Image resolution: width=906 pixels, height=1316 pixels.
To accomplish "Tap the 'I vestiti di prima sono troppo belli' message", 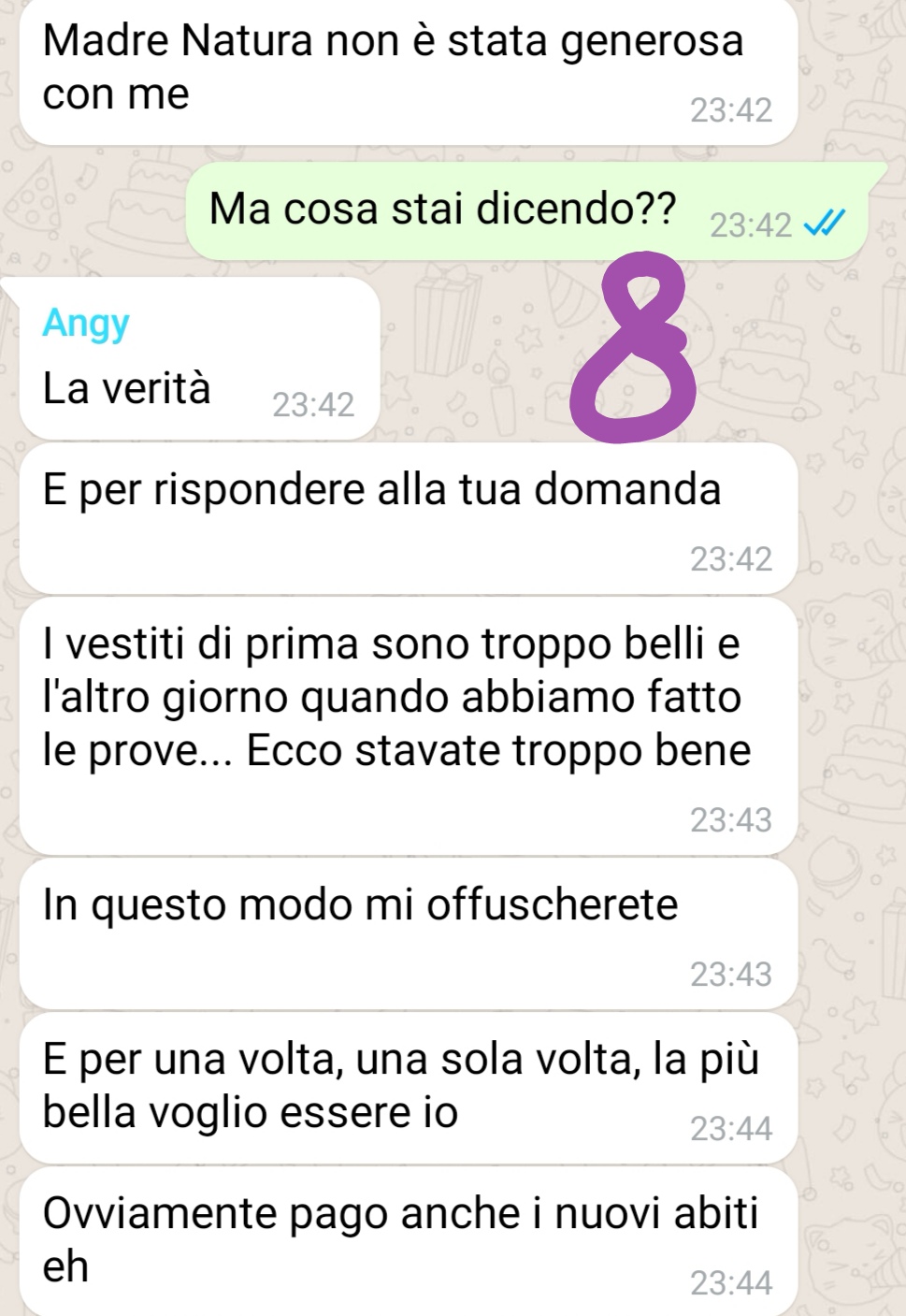I will click(409, 727).
